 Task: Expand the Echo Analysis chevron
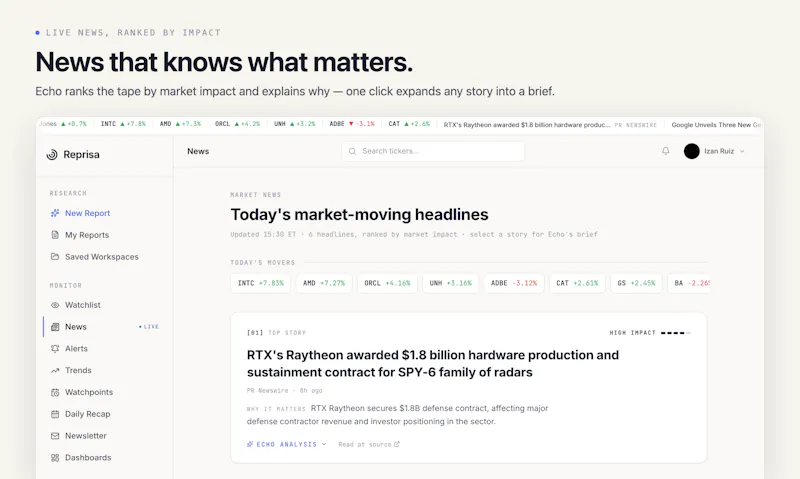(x=324, y=444)
